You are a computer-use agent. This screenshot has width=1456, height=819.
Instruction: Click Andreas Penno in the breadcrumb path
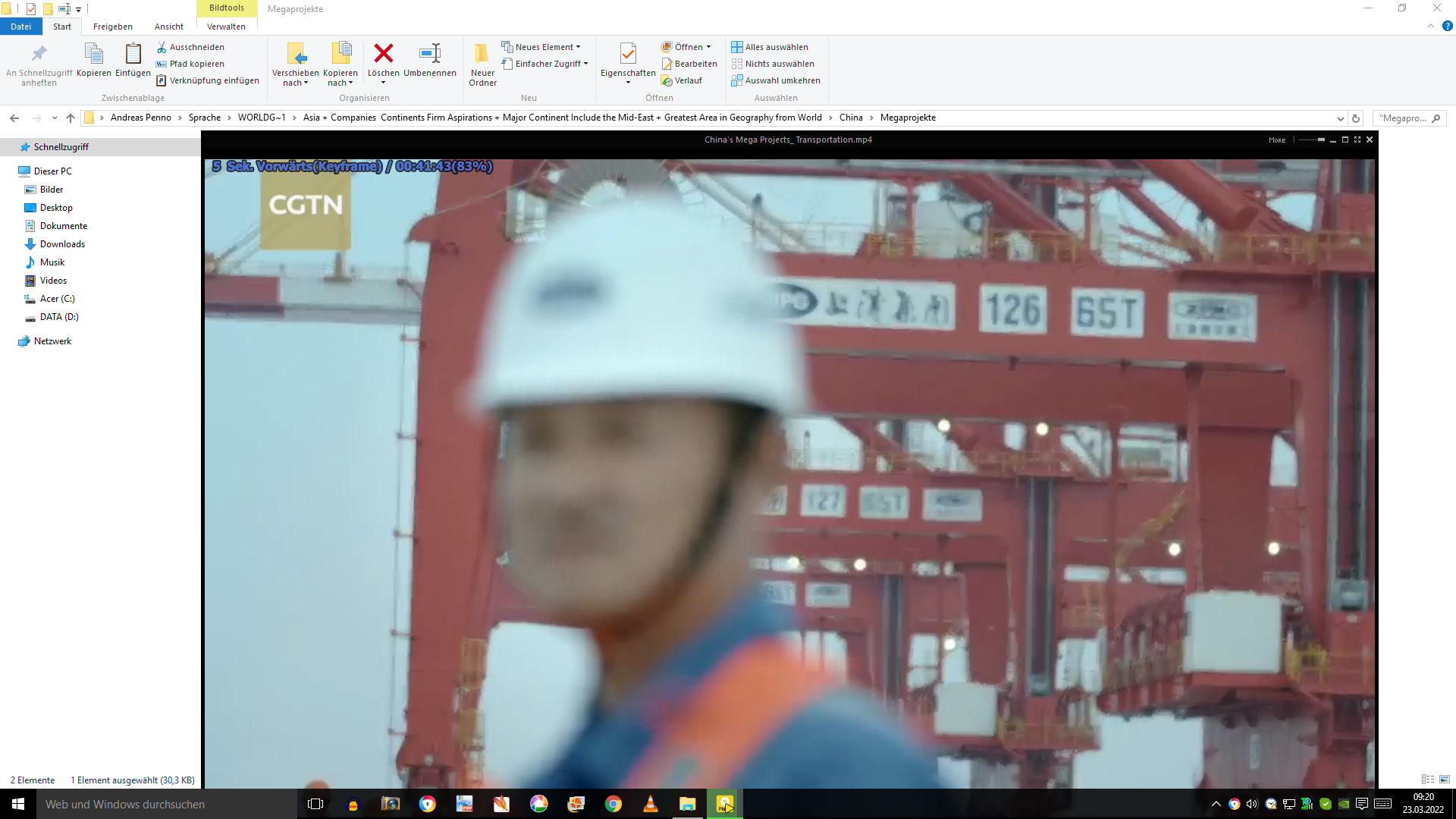[x=141, y=118]
